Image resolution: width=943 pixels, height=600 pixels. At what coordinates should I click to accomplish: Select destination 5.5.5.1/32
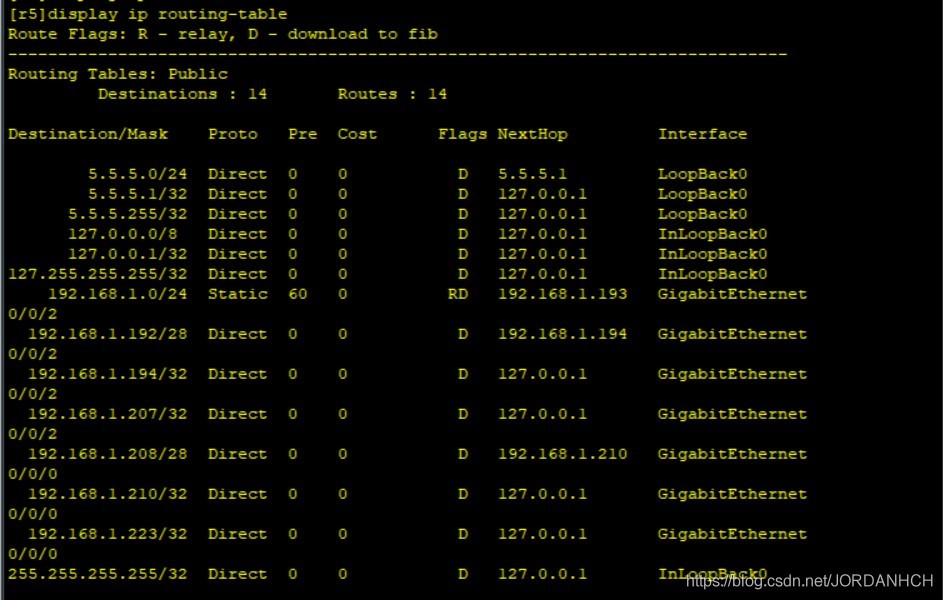click(x=138, y=194)
